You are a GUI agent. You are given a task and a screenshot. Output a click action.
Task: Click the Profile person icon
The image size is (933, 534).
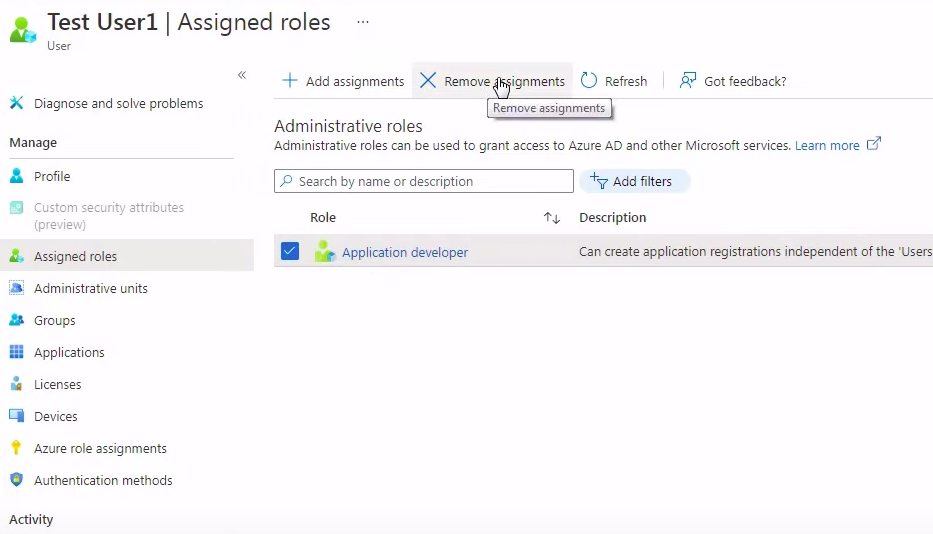(x=17, y=176)
